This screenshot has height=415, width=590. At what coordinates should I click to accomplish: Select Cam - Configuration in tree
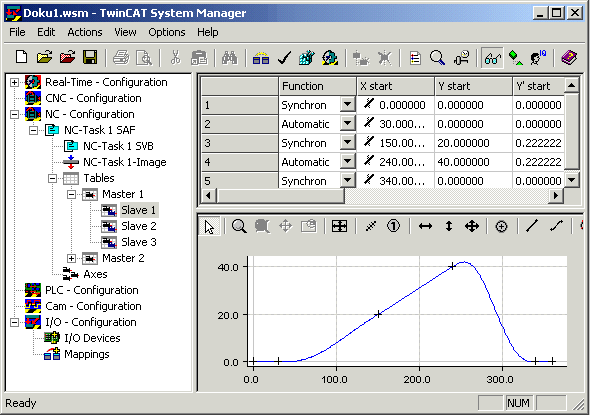93,306
